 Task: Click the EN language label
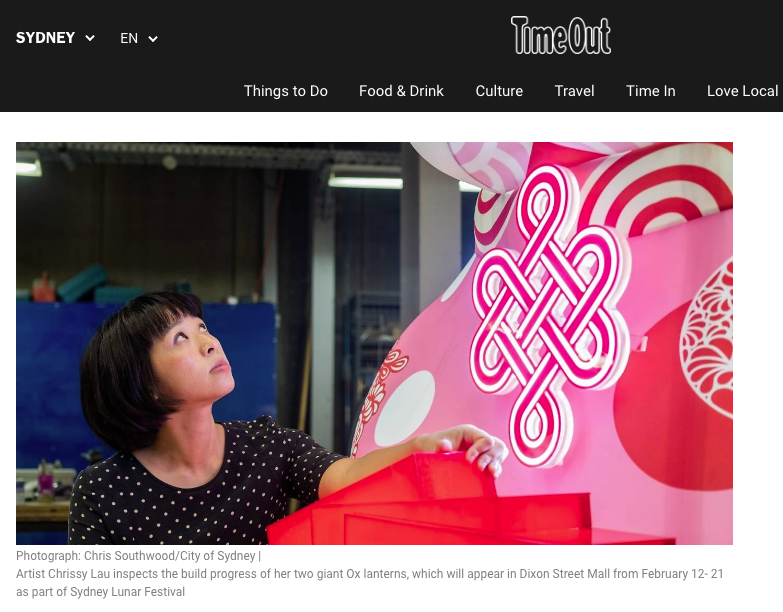tap(129, 38)
